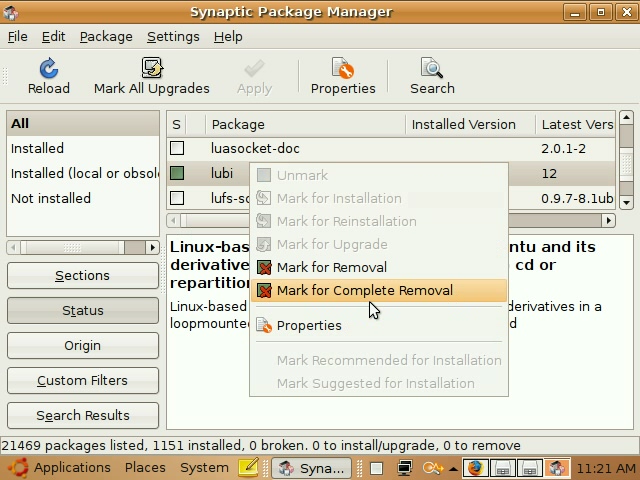
Task: Launch Firefox from the bottom panel
Action: click(x=475, y=468)
